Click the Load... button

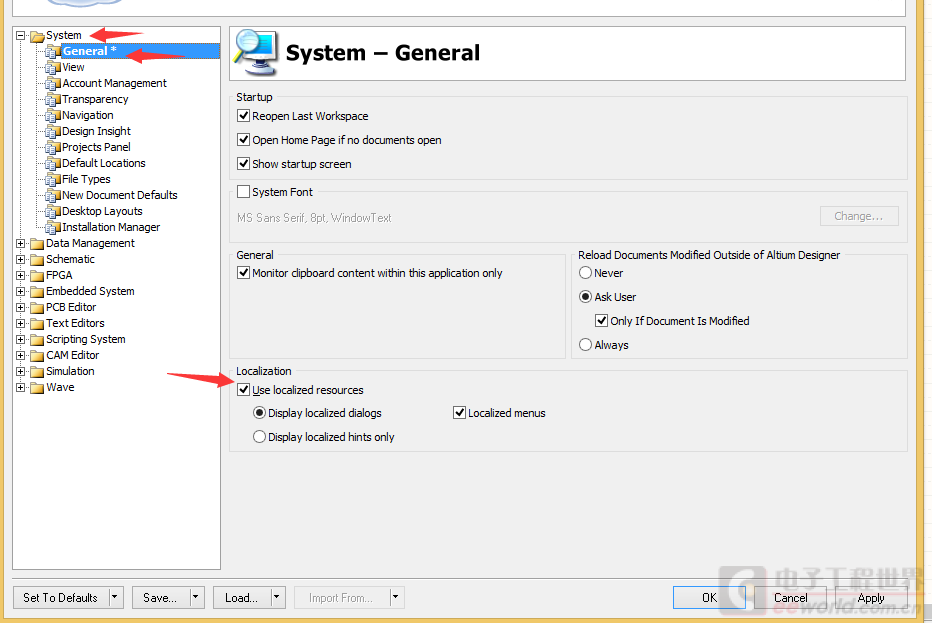click(x=242, y=597)
